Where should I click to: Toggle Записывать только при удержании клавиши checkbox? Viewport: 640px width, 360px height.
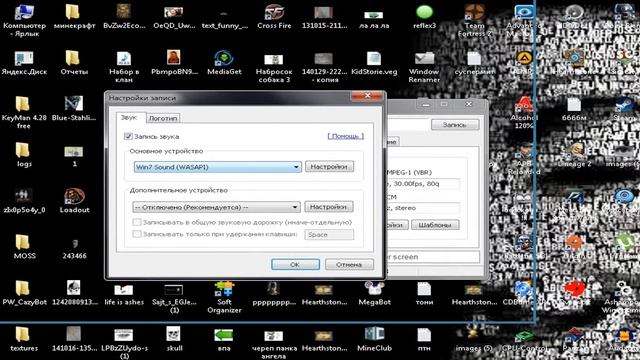pos(137,234)
